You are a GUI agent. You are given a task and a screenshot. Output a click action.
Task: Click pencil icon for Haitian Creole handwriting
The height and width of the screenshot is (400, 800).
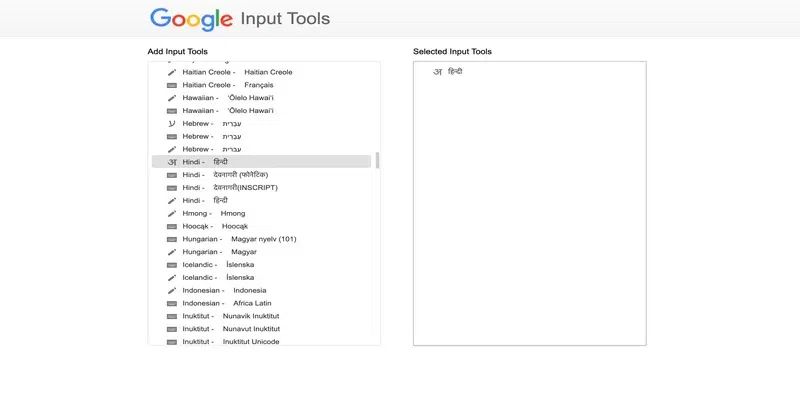coord(172,72)
